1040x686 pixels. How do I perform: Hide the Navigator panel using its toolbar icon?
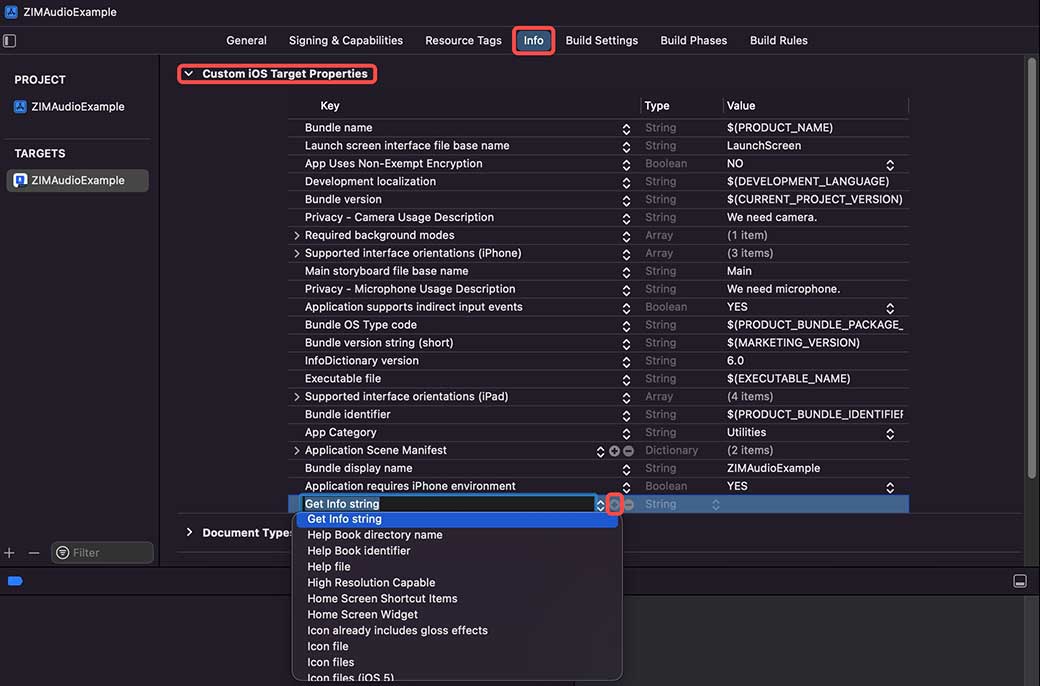coord(11,39)
